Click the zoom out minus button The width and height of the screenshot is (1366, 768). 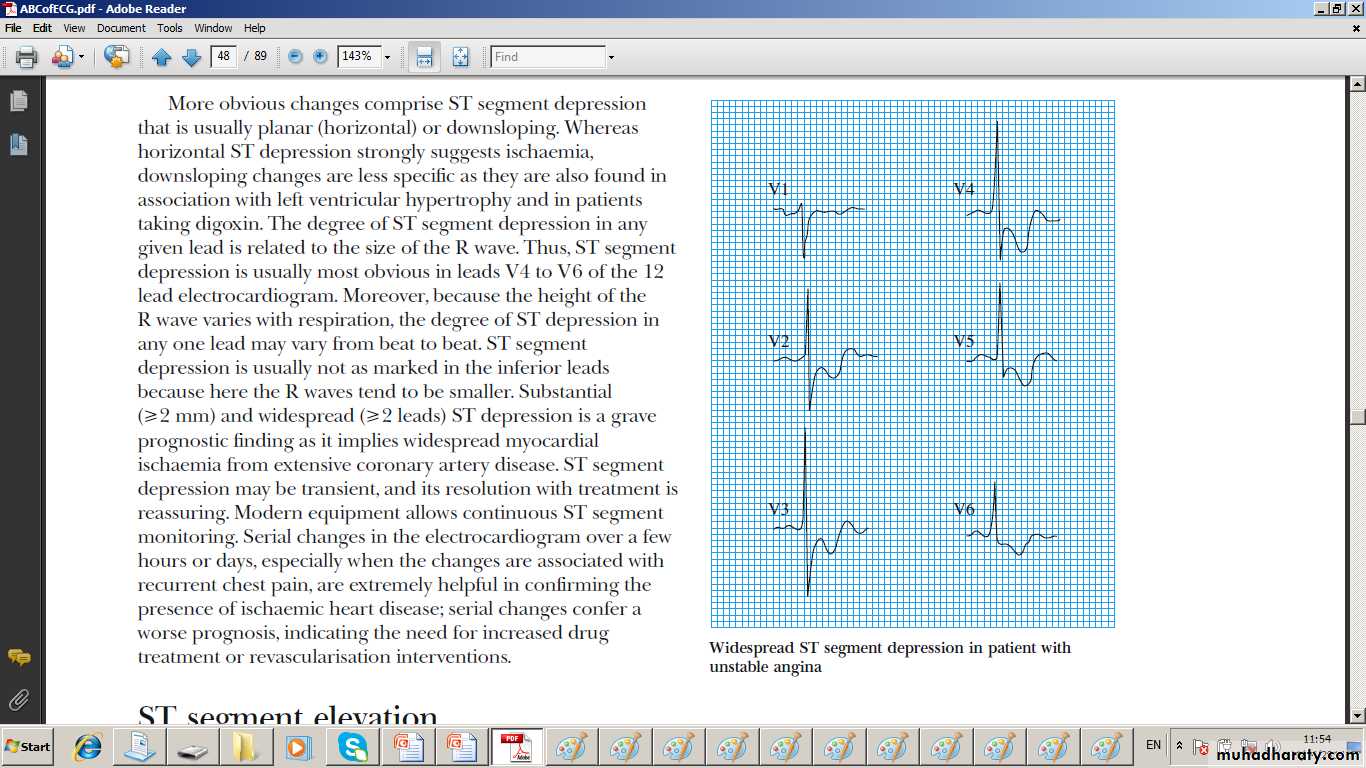295,57
